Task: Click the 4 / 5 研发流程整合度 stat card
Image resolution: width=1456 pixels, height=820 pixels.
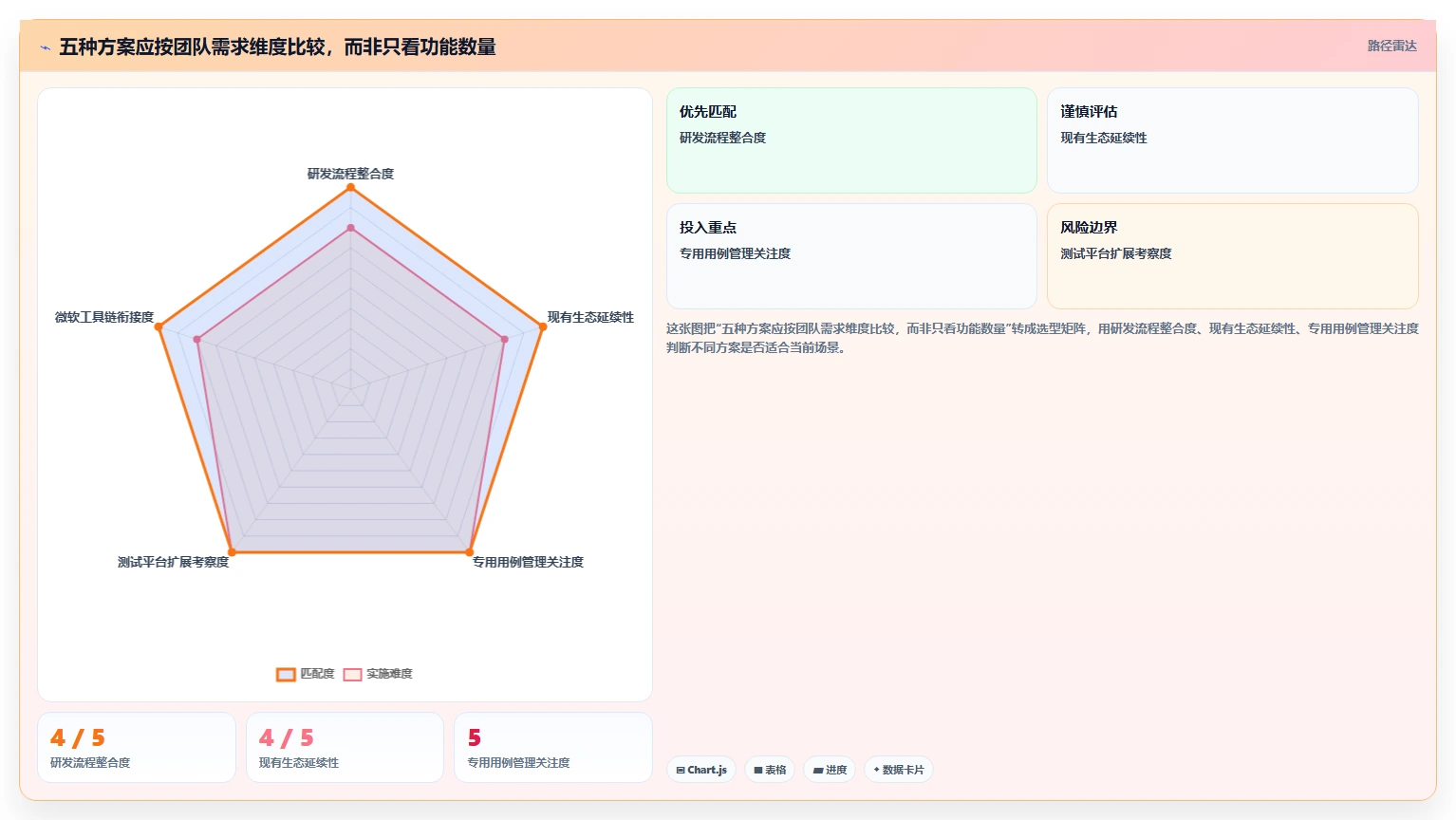Action: click(x=137, y=748)
